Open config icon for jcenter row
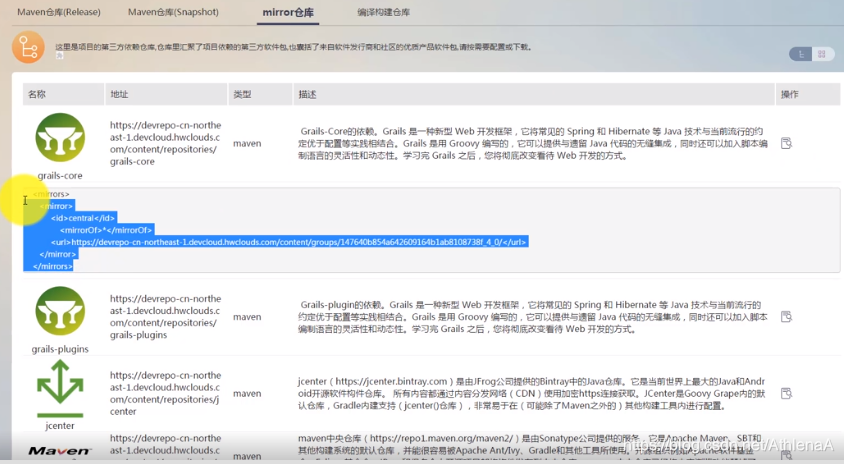The height and width of the screenshot is (464, 844). click(786, 393)
